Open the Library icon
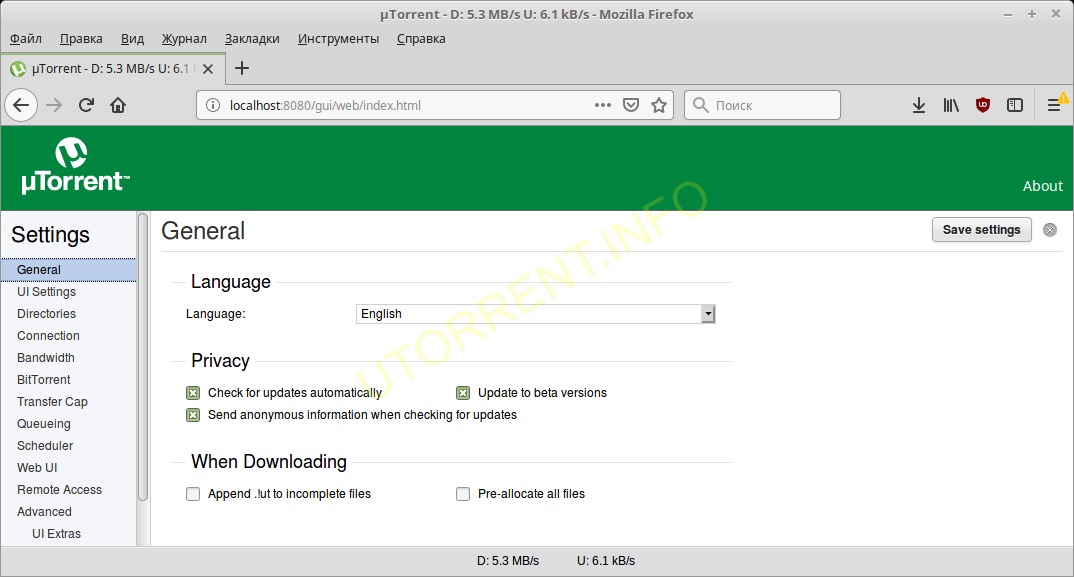Screen dimensions: 1074x577 (x=951, y=105)
